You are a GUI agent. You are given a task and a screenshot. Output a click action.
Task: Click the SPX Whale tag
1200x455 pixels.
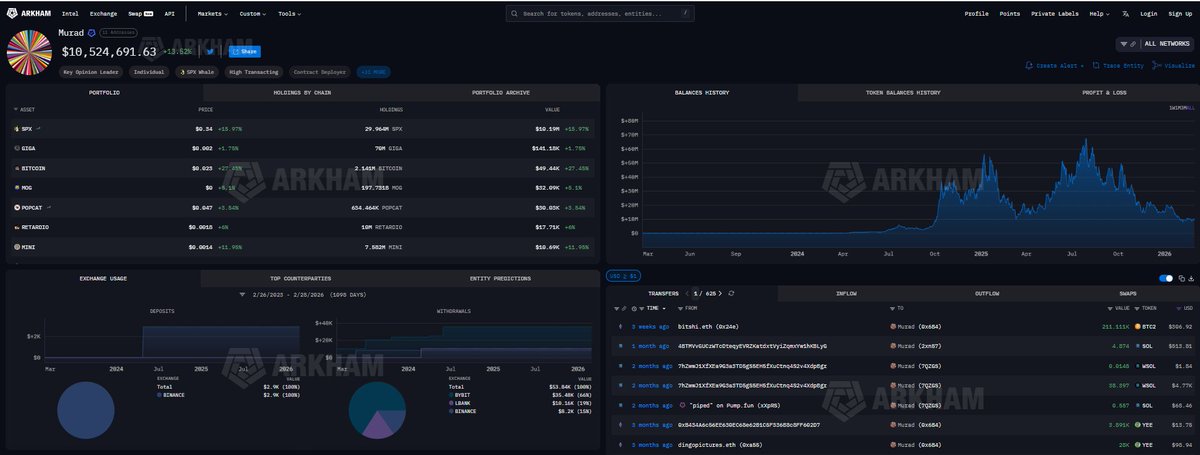pos(198,71)
